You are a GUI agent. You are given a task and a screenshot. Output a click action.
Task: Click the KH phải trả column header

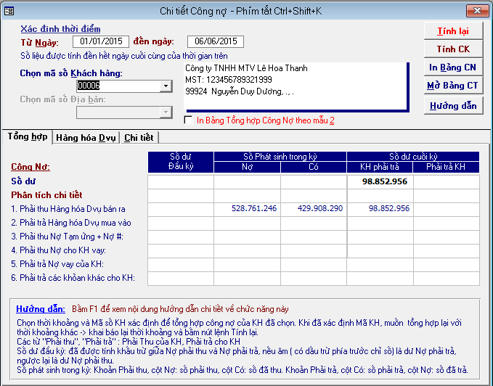(380, 167)
